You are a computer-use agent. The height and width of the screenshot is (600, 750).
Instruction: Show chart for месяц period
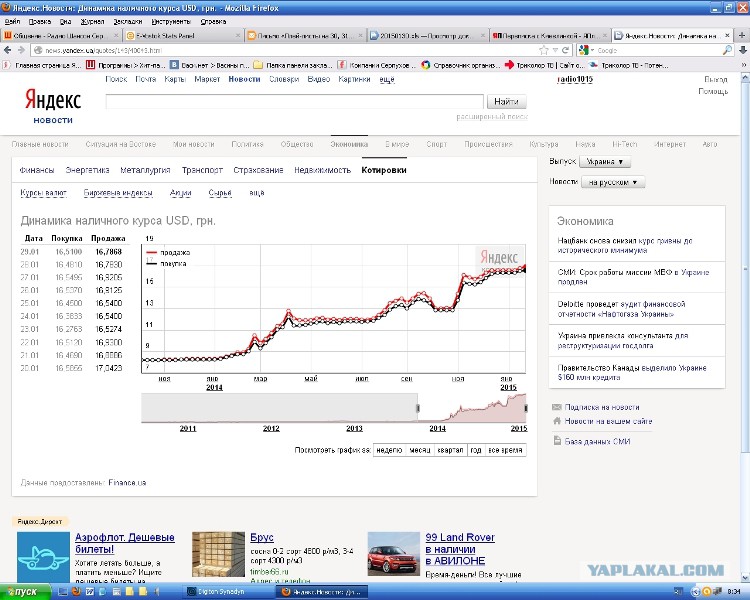coord(419,450)
